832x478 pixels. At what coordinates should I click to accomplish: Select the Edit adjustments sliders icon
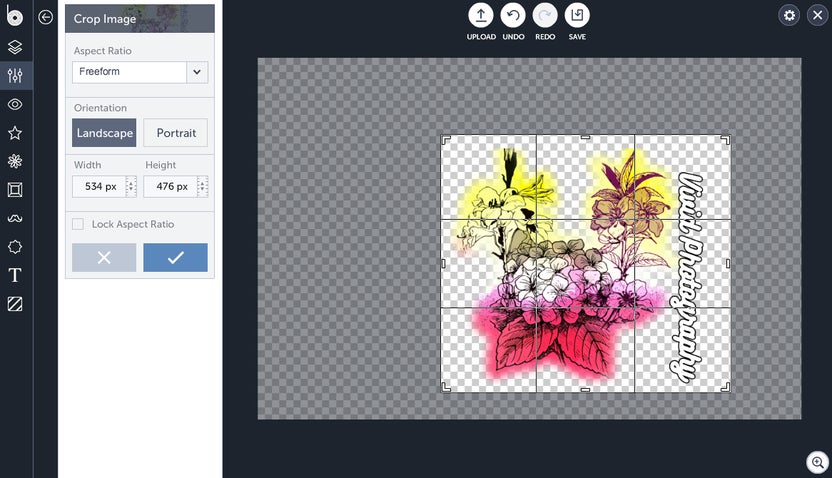pyautogui.click(x=15, y=75)
